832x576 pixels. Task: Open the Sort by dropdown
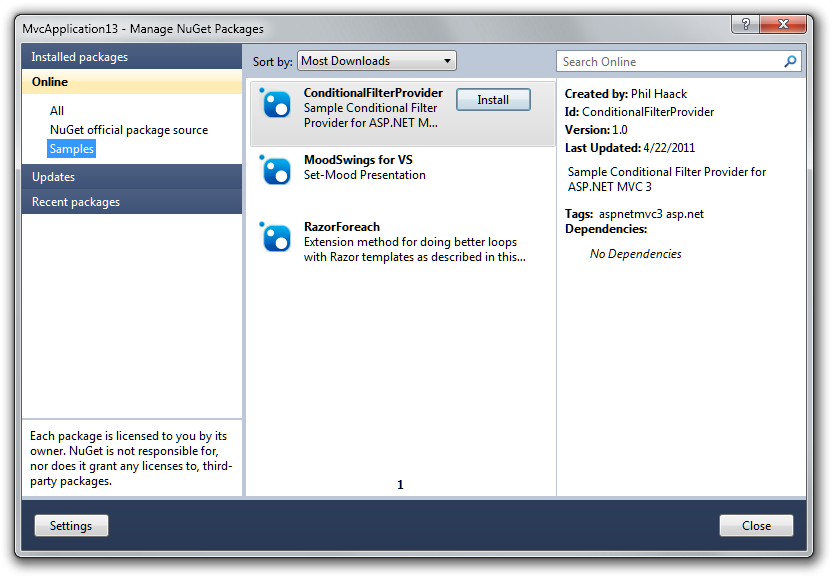tap(376, 61)
